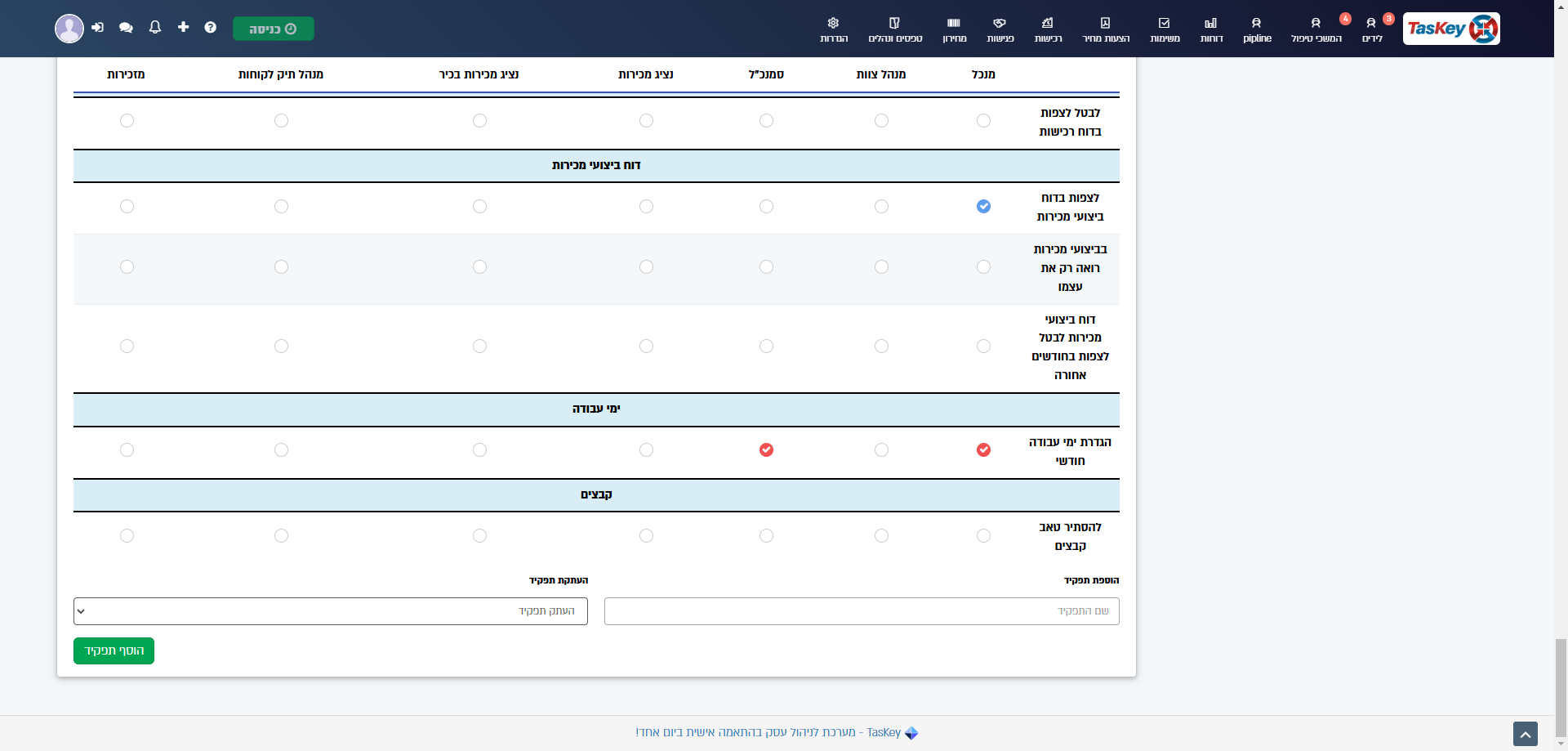Click the מנכל column header
Screen dimensions: 1568x751
point(983,74)
